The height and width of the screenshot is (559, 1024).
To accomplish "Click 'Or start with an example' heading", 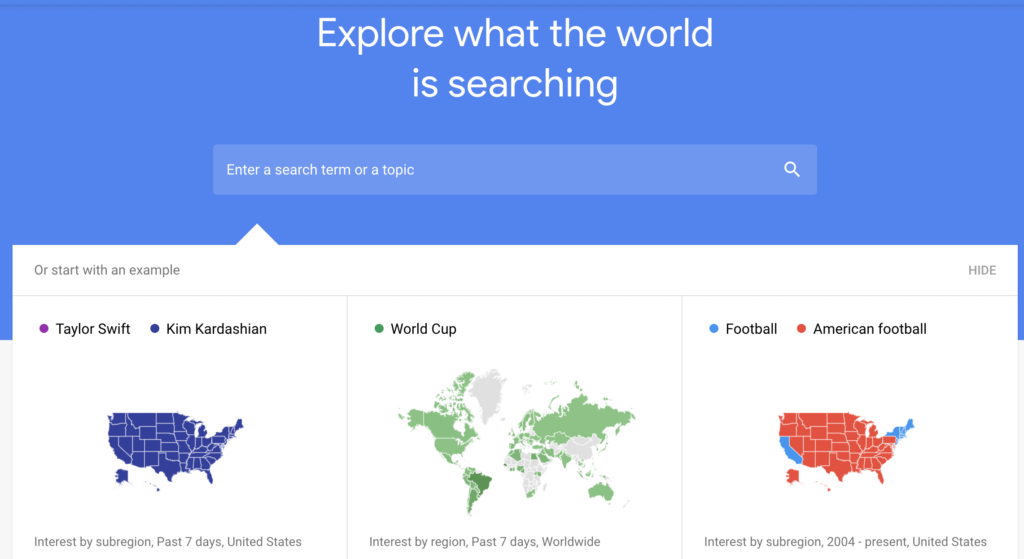I will click(x=107, y=270).
